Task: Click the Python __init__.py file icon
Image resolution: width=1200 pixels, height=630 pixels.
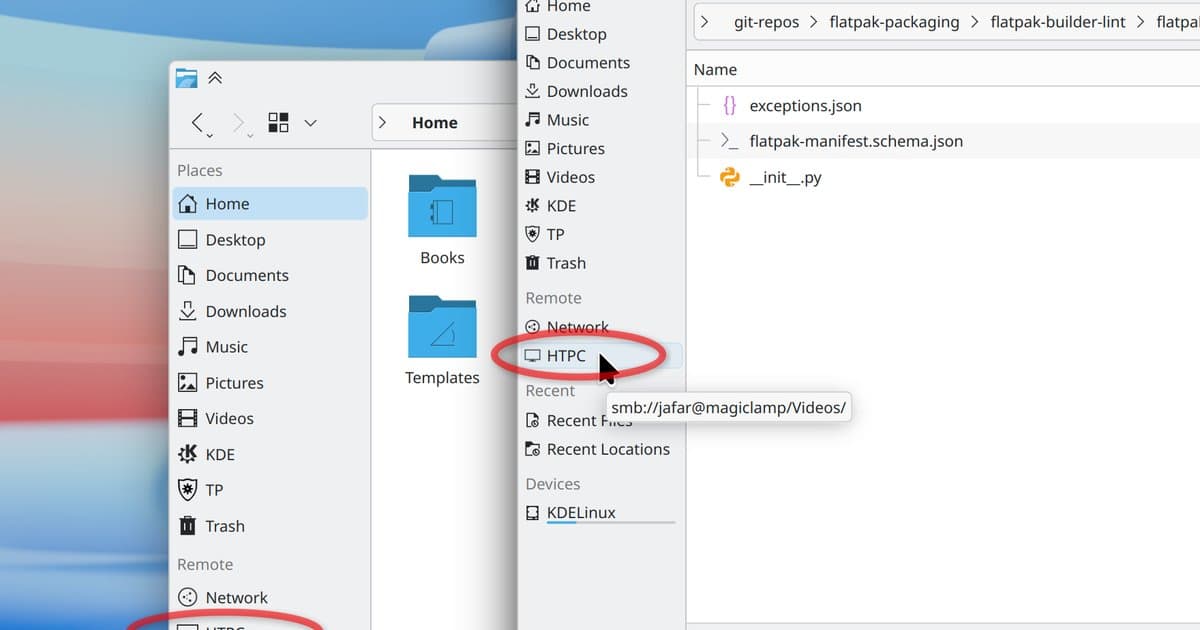Action: pyautogui.click(x=730, y=177)
